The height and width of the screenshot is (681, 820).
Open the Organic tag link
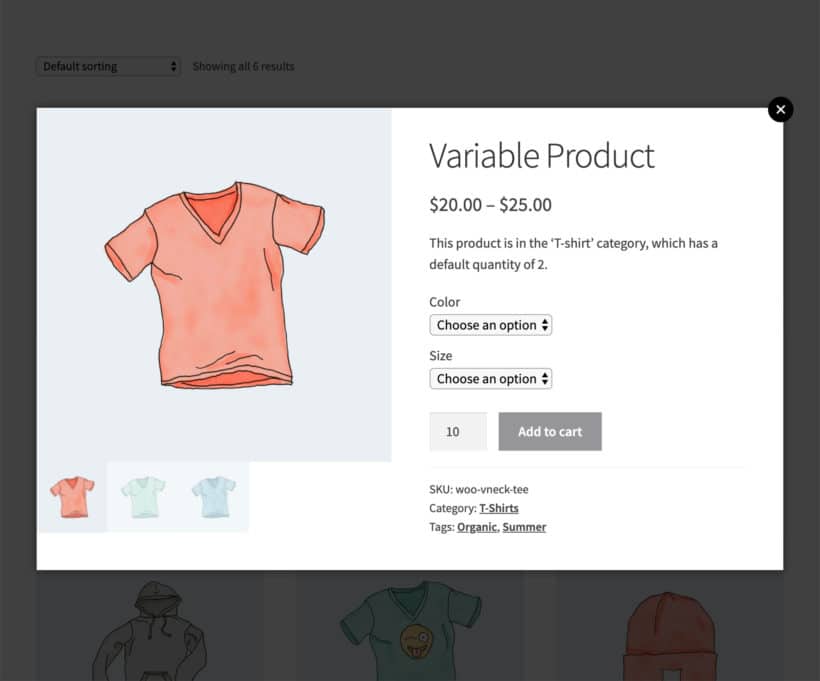(476, 527)
